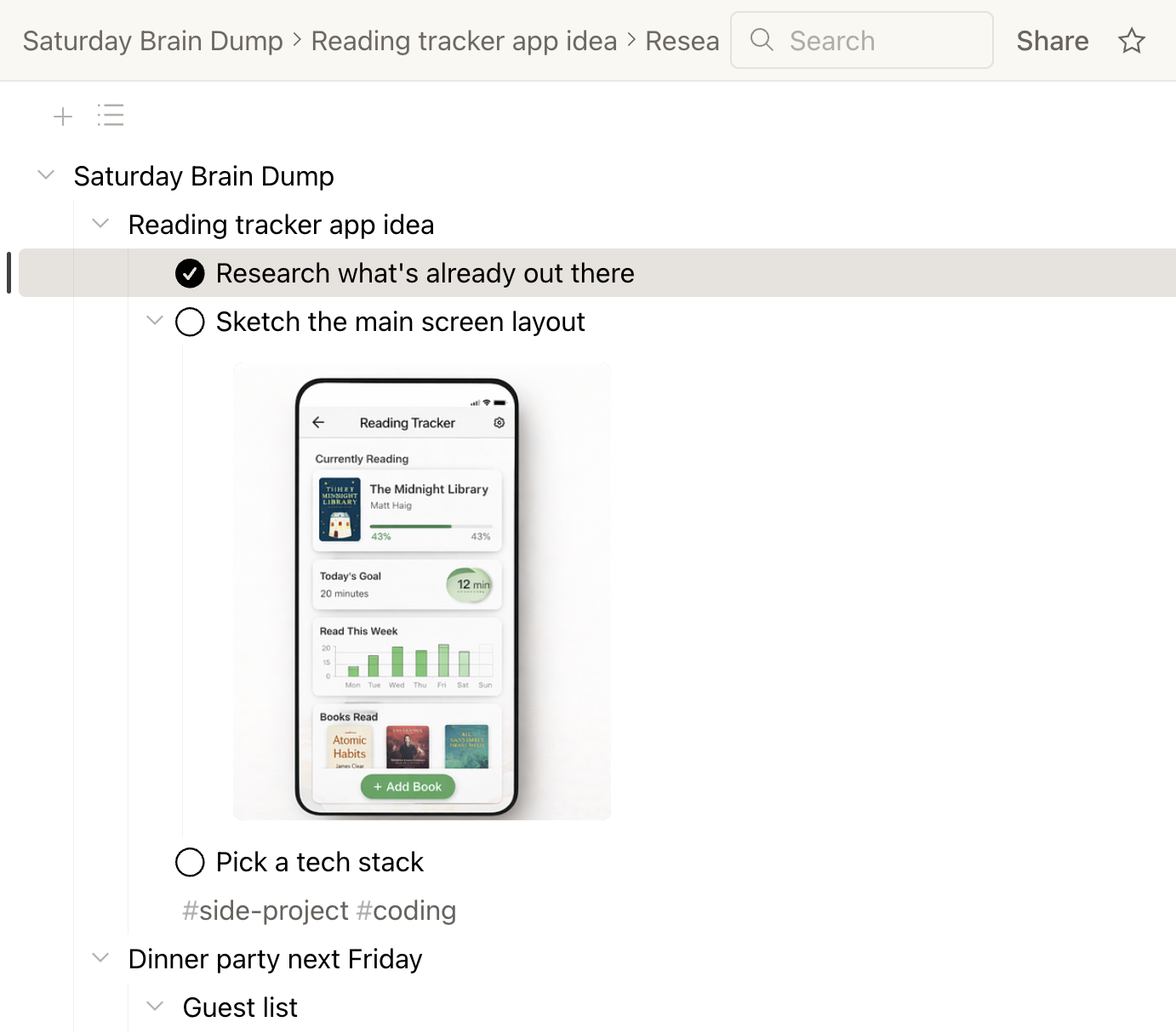Uncheck 'Research what's already out there'

(x=190, y=273)
